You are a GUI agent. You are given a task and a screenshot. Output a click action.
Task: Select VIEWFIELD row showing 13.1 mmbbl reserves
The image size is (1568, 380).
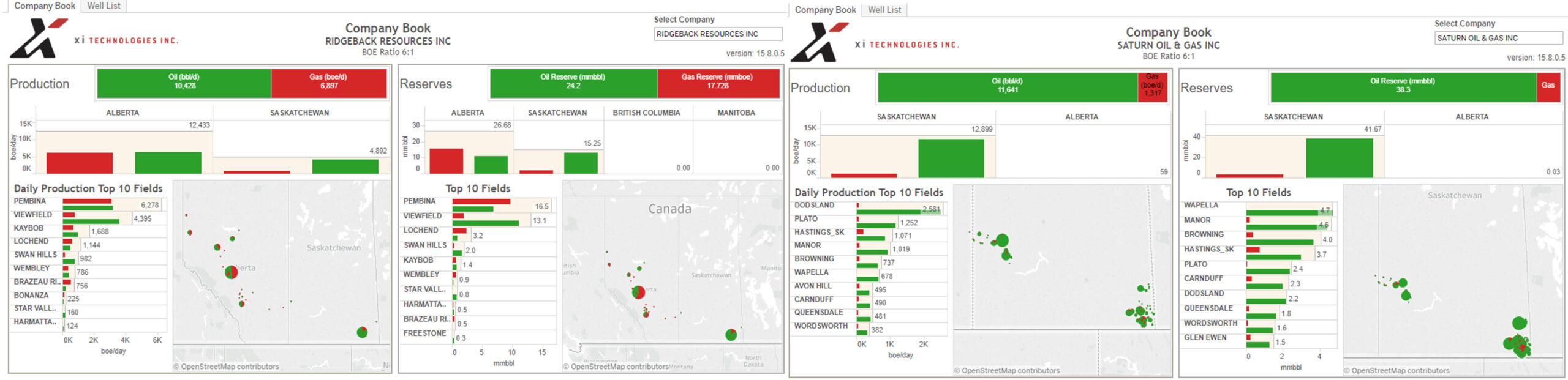(478, 220)
